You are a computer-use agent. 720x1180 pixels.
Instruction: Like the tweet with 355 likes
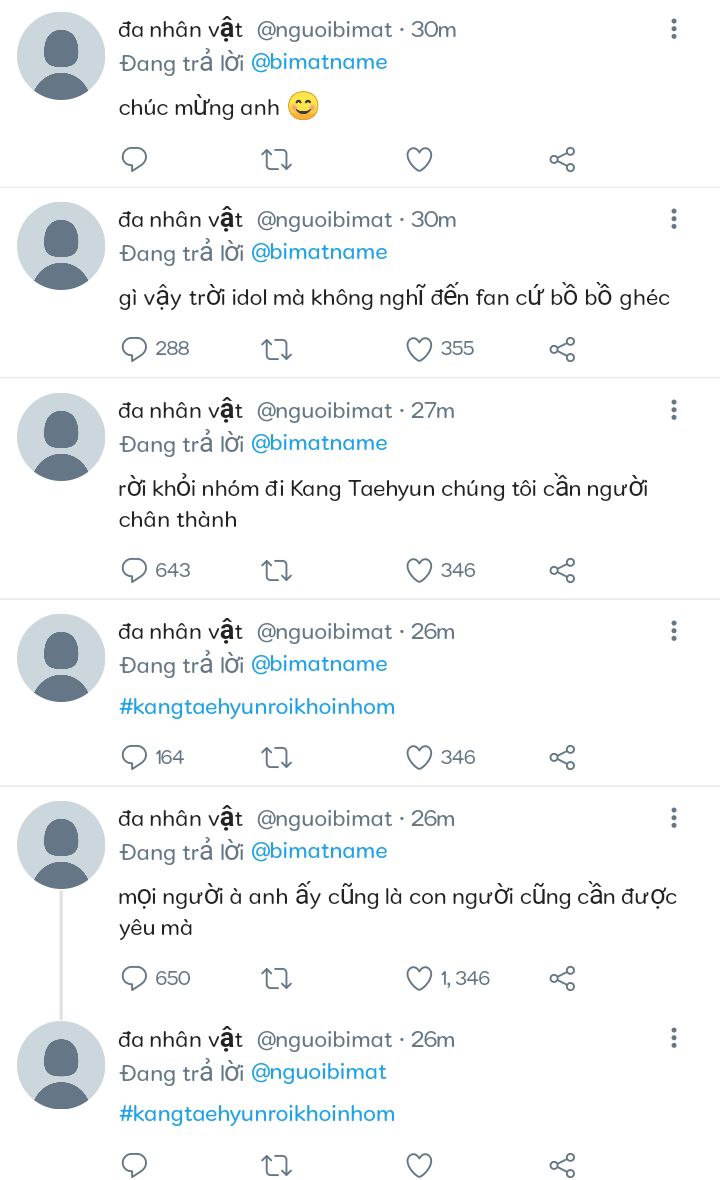click(419, 349)
